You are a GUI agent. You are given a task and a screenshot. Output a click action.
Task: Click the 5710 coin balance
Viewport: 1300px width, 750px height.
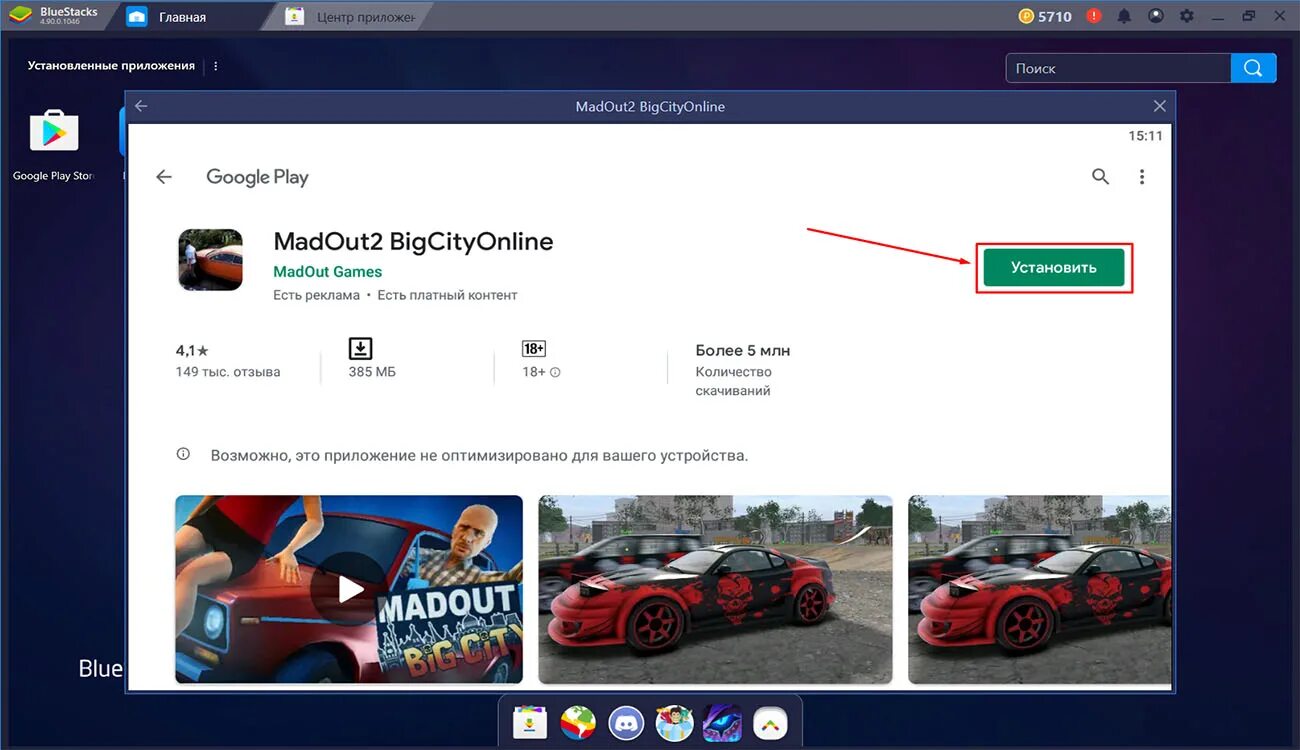pyautogui.click(x=1045, y=16)
